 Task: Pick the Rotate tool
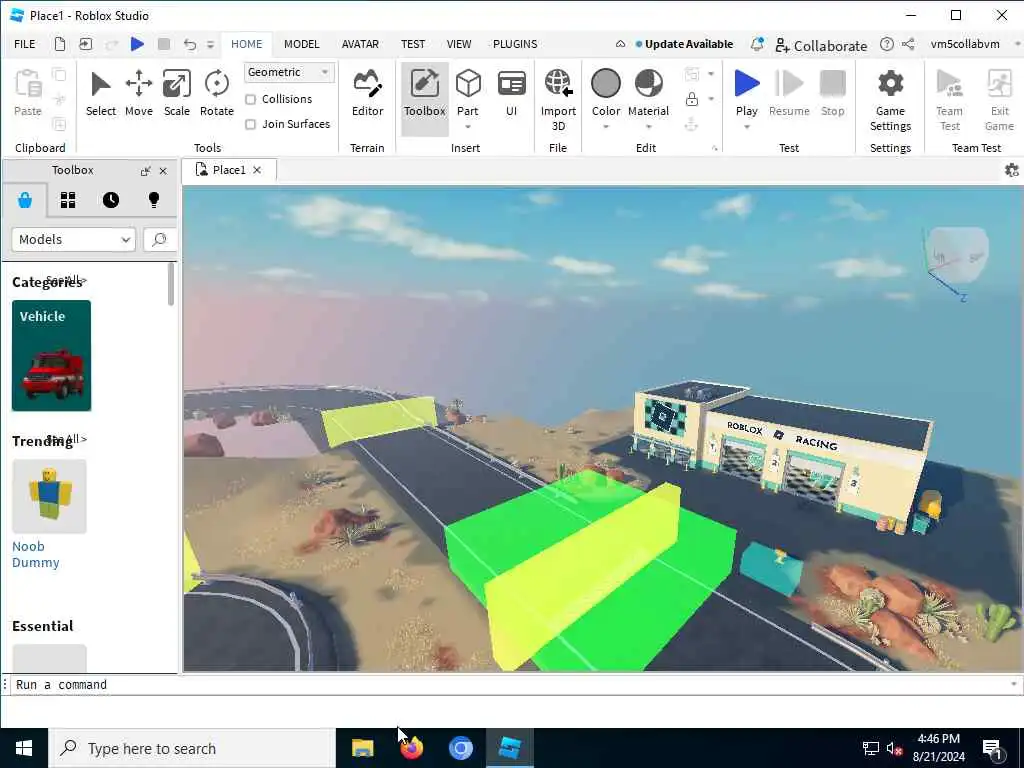[216, 94]
